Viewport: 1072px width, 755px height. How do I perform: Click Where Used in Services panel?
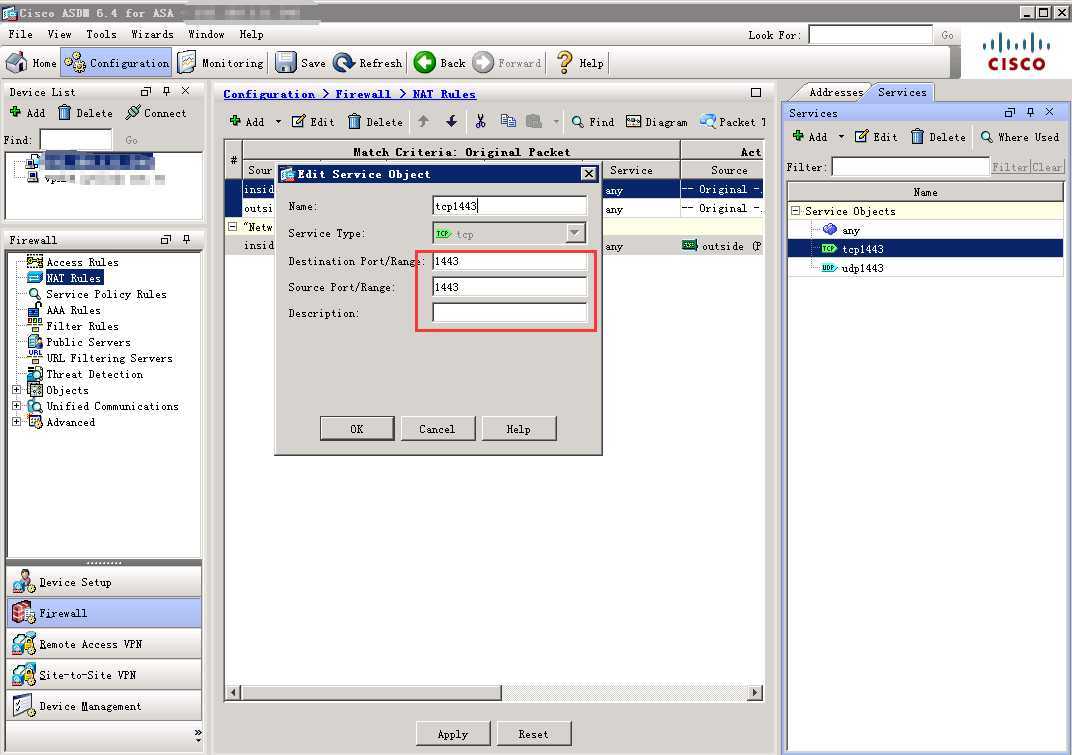pyautogui.click(x=1020, y=137)
